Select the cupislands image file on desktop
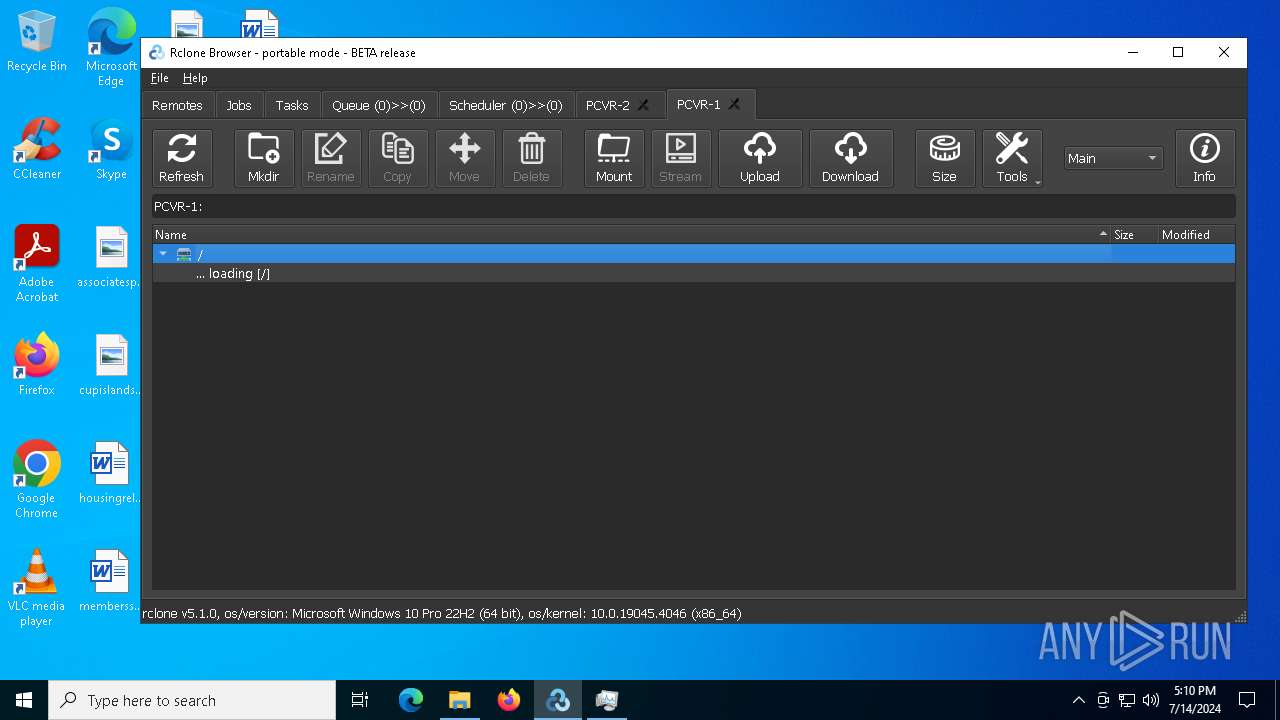The height and width of the screenshot is (720, 1280). 111,365
